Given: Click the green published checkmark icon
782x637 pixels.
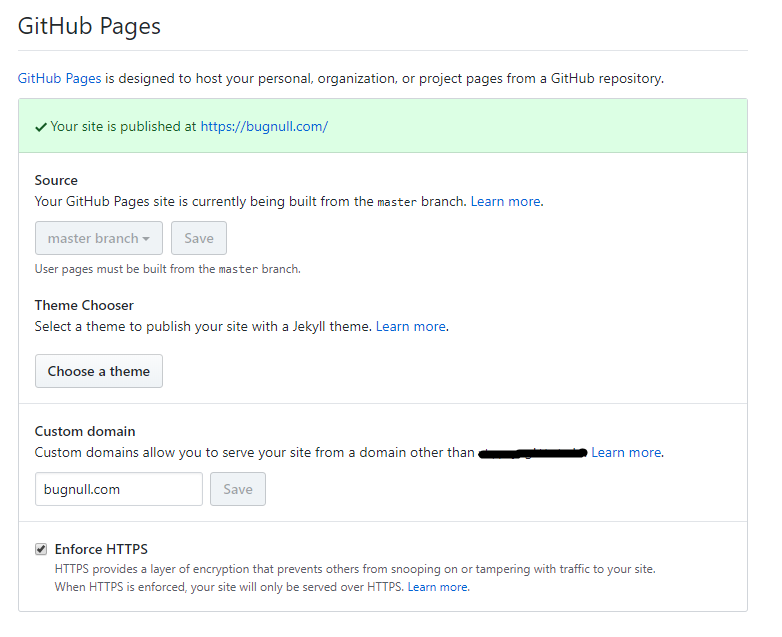Looking at the screenshot, I should 41,127.
